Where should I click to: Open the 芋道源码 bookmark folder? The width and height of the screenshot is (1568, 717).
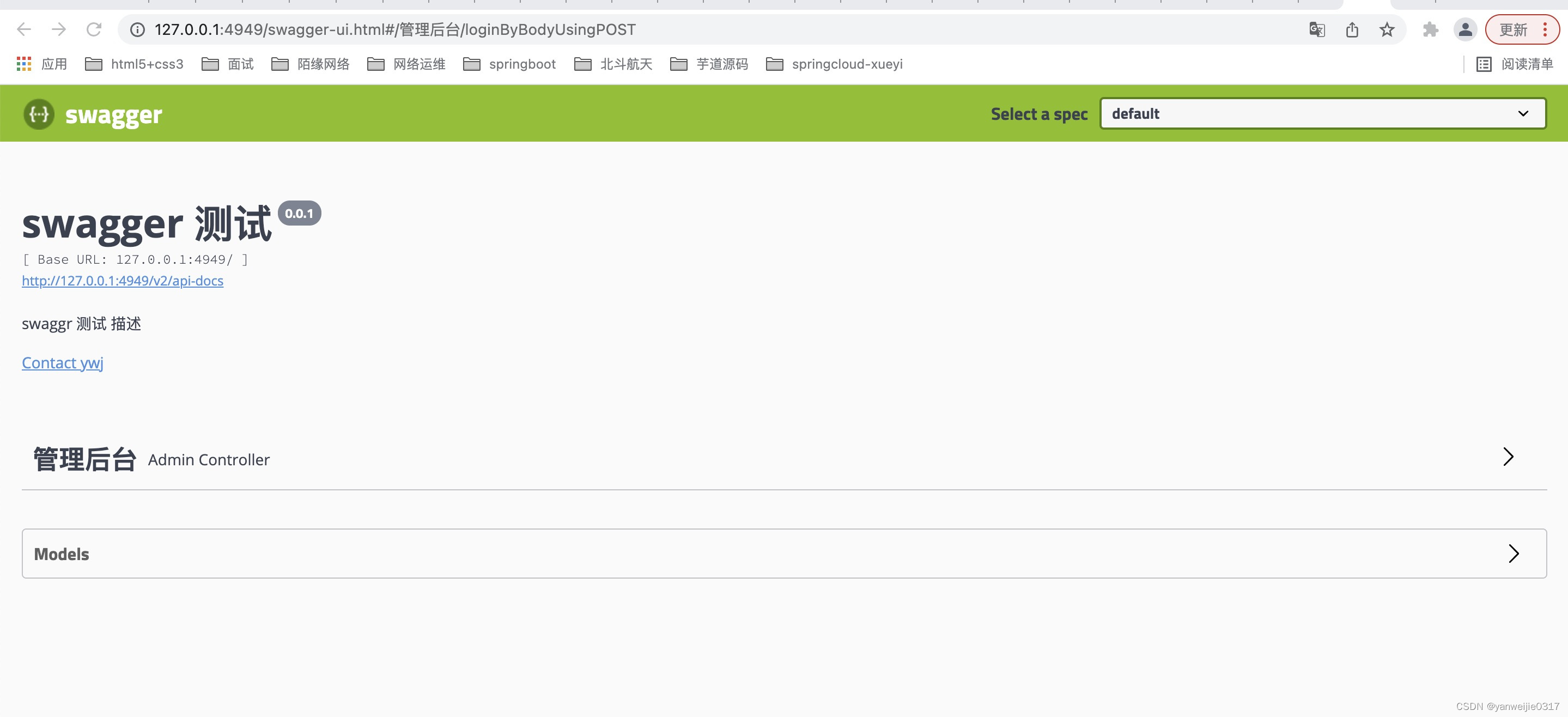point(709,64)
